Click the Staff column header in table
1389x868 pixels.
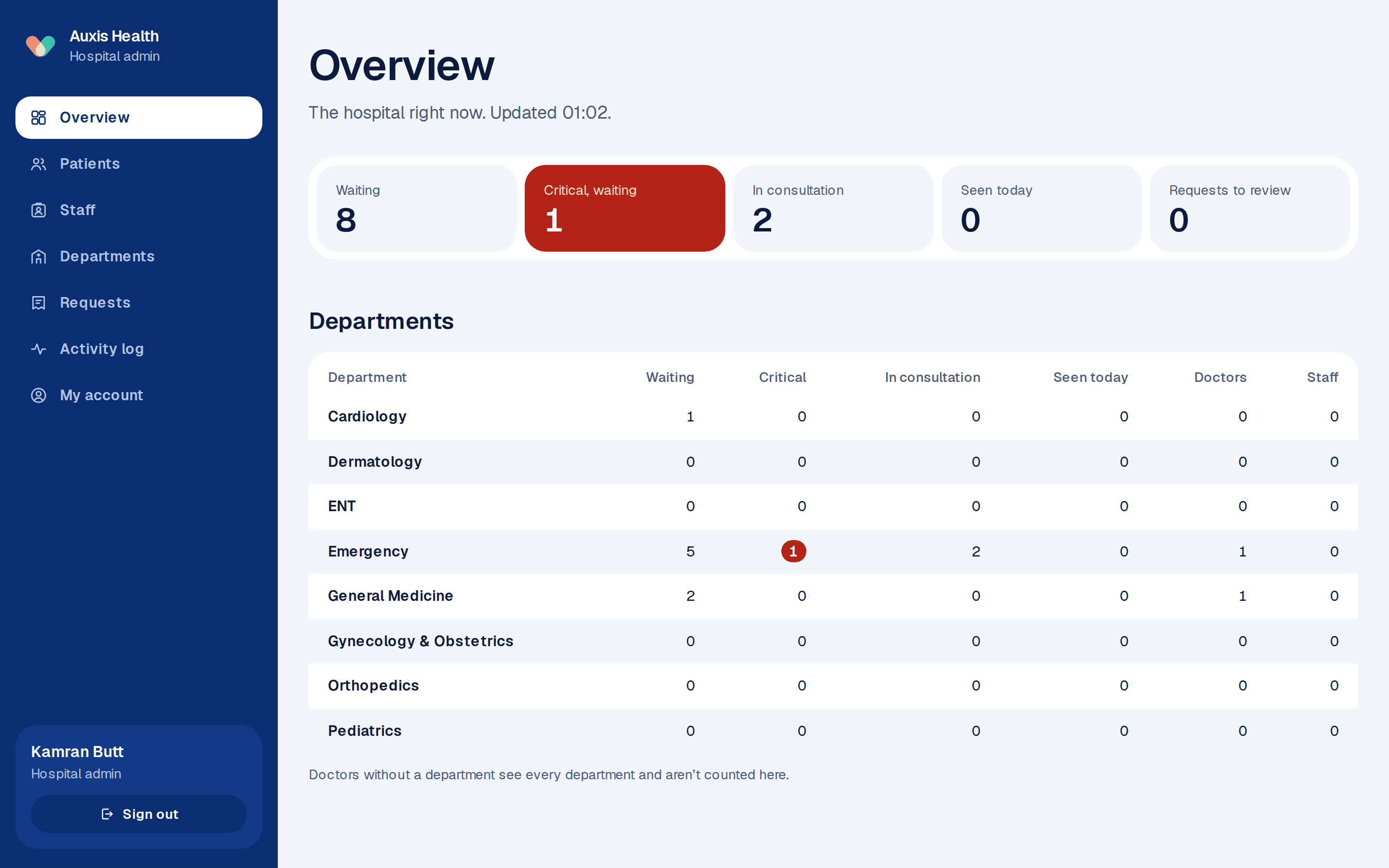(1322, 377)
